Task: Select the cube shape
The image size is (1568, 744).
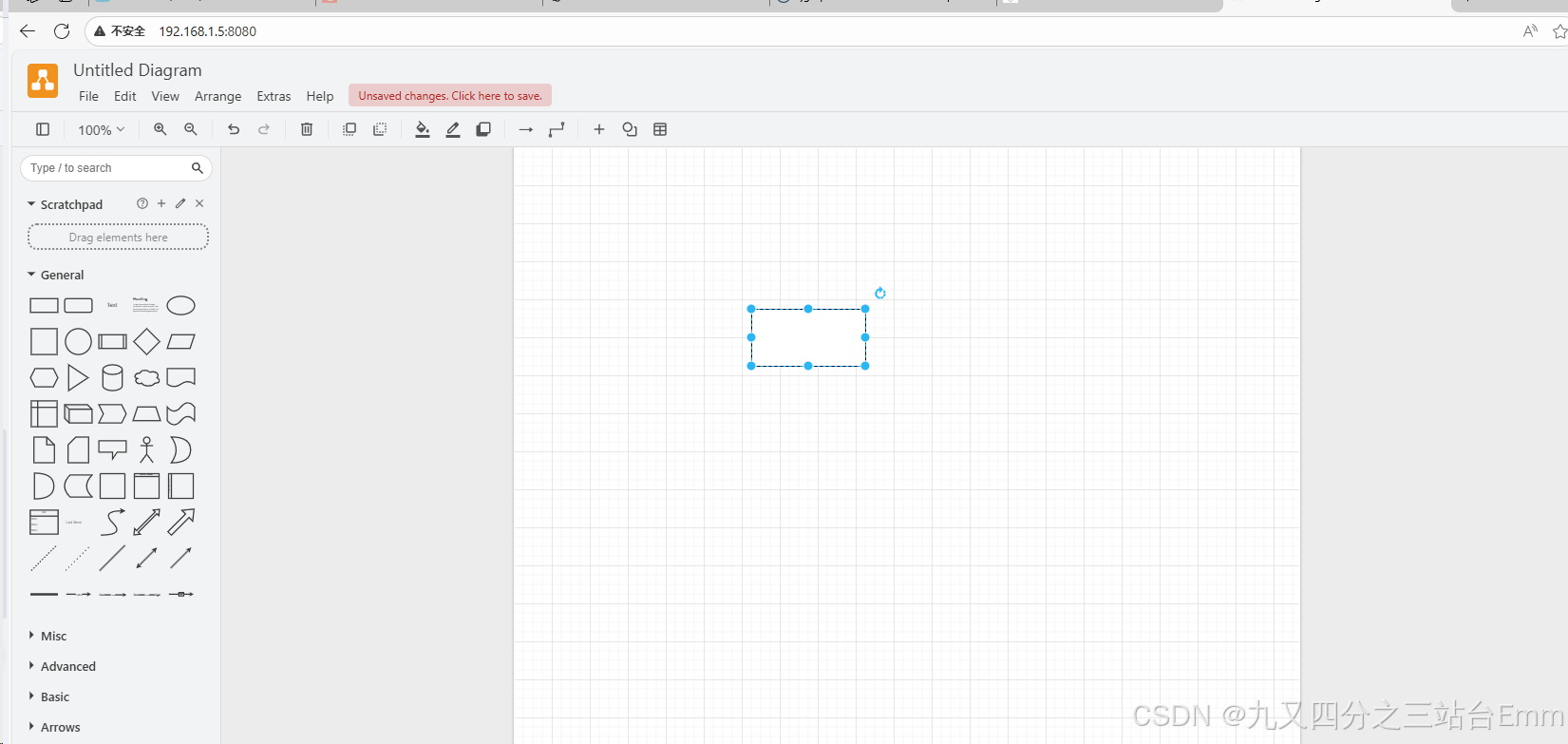Action: click(x=78, y=413)
